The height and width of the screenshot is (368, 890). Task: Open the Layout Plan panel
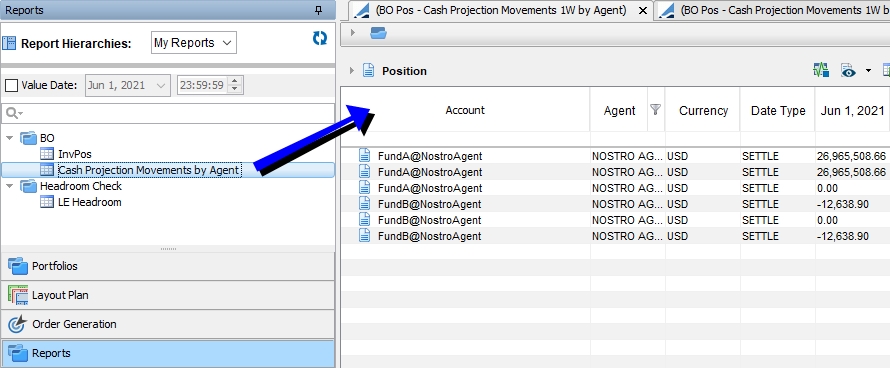(x=168, y=295)
